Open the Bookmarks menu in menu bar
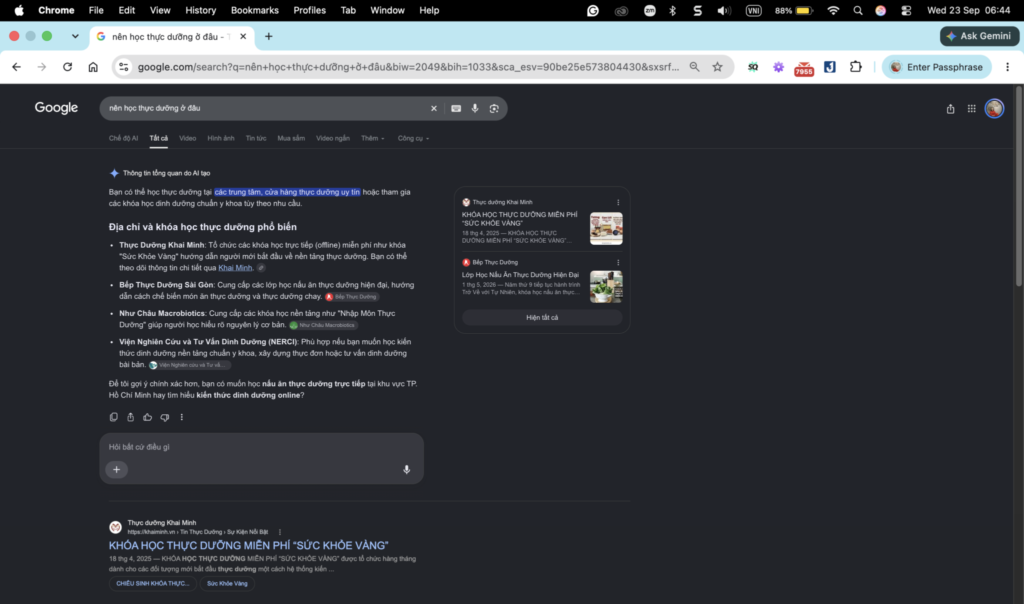The height and width of the screenshot is (604, 1024). pos(255,10)
